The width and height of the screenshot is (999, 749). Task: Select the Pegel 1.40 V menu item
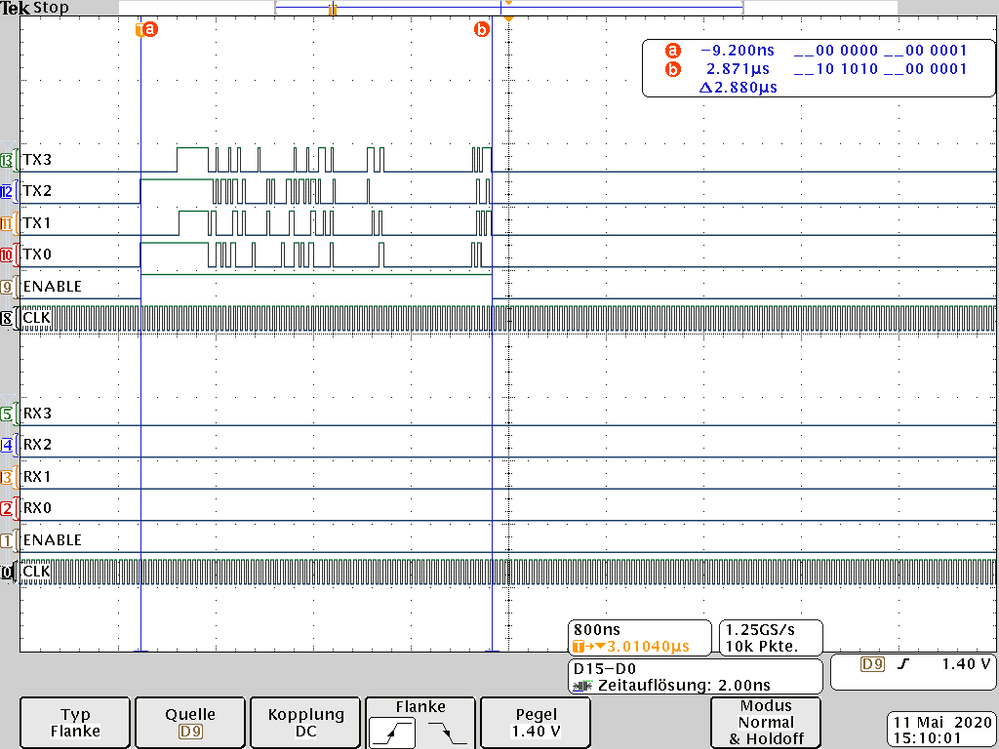[535, 722]
